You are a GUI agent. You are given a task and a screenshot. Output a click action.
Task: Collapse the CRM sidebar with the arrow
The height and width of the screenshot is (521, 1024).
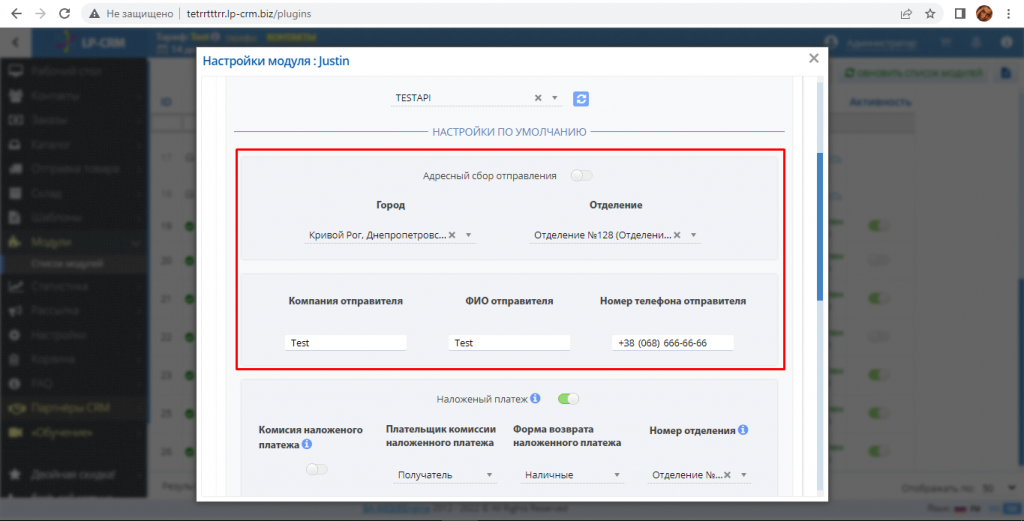coord(15,42)
